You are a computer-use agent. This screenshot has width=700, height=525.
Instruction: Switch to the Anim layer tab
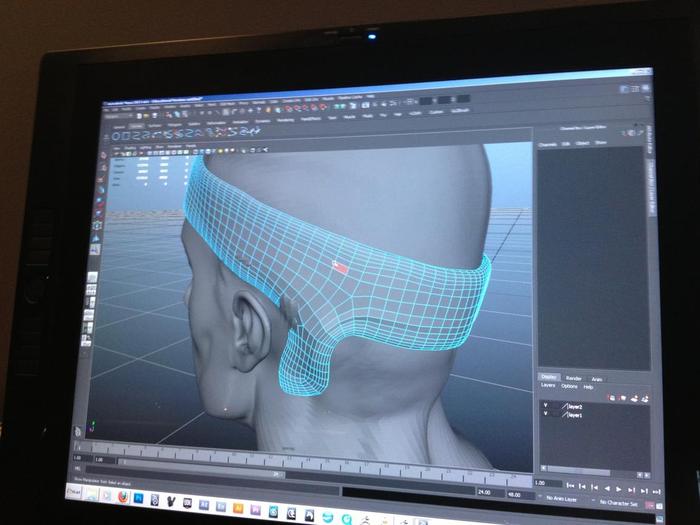click(x=597, y=379)
